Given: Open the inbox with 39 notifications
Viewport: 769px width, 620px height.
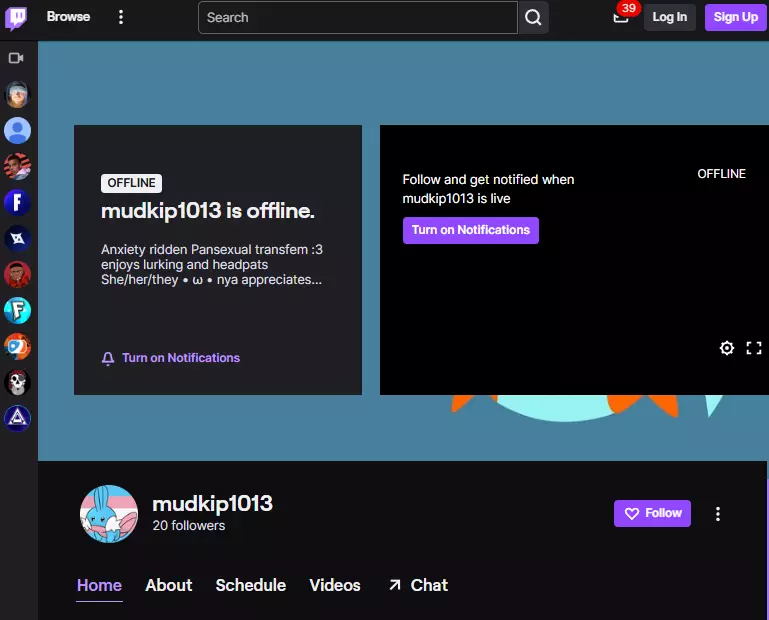Looking at the screenshot, I should click(622, 16).
